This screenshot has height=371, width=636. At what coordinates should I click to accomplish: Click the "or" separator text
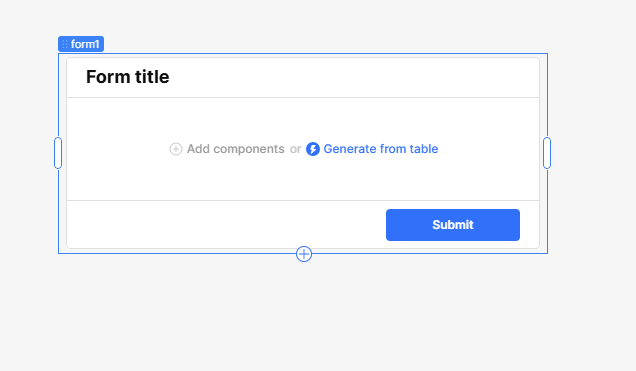[x=295, y=149]
